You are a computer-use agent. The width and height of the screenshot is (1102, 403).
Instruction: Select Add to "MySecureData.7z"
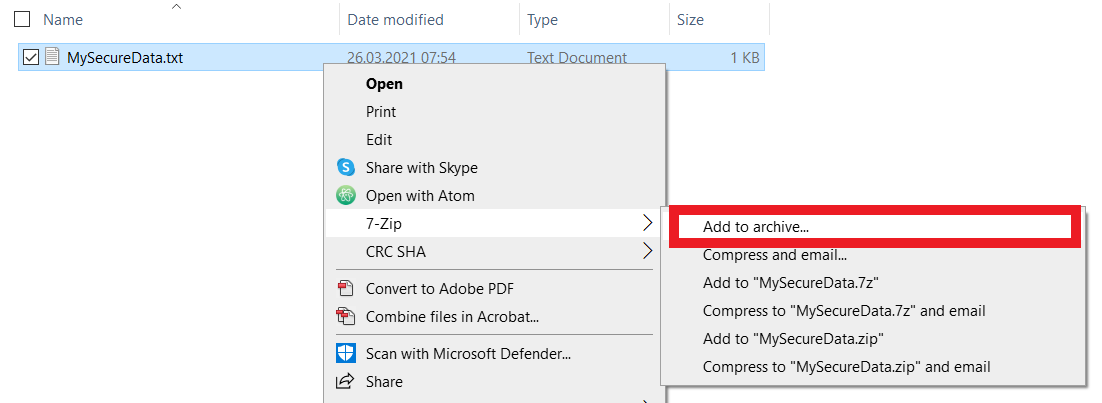tap(791, 283)
